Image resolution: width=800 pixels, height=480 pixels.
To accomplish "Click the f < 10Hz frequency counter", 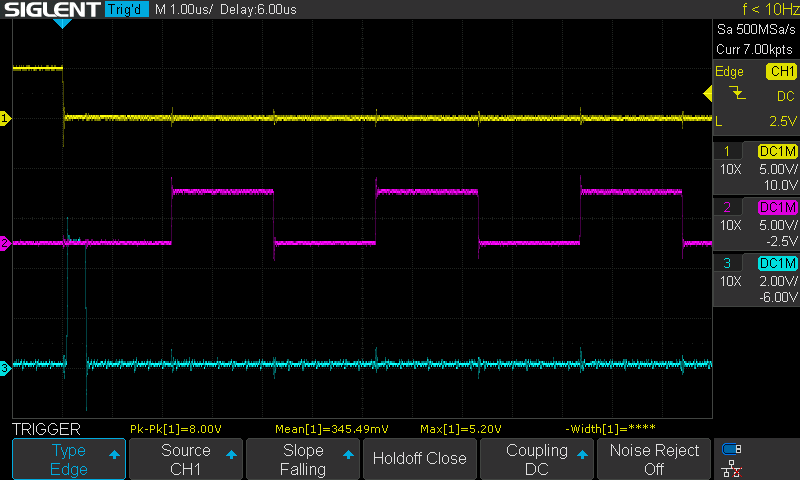I will coord(770,9).
